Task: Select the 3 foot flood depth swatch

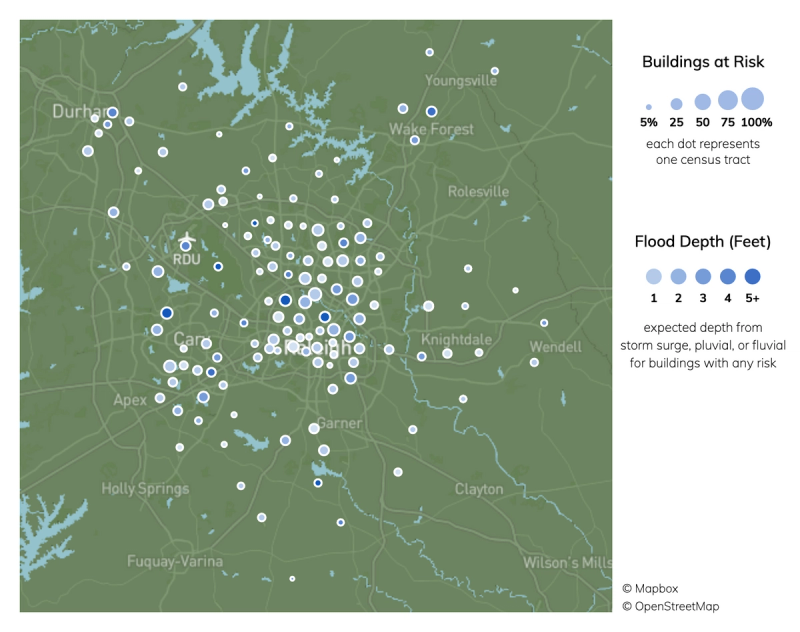Action: (x=702, y=276)
